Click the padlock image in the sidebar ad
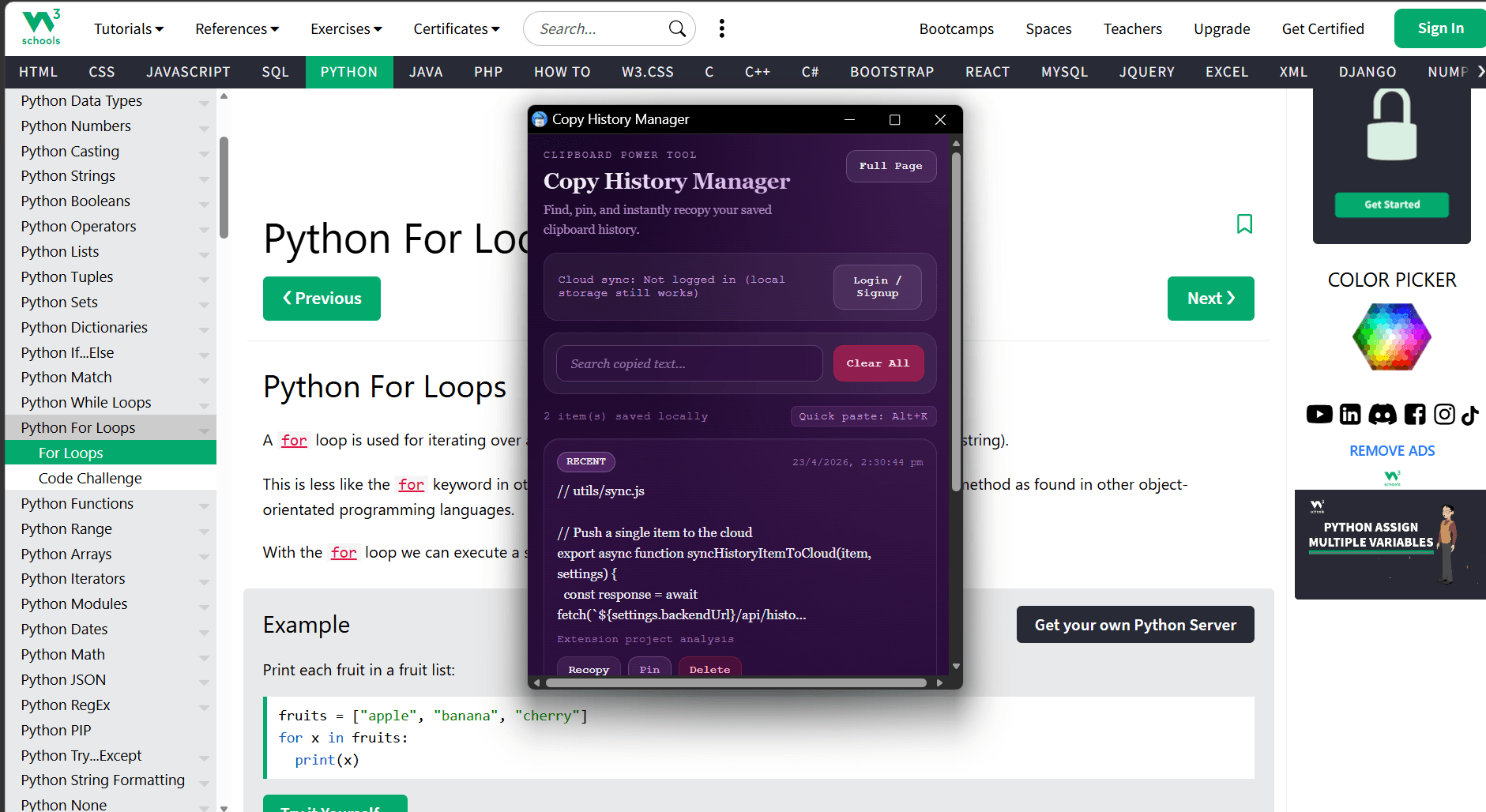Screen dimensions: 1486x812 click(1392, 125)
